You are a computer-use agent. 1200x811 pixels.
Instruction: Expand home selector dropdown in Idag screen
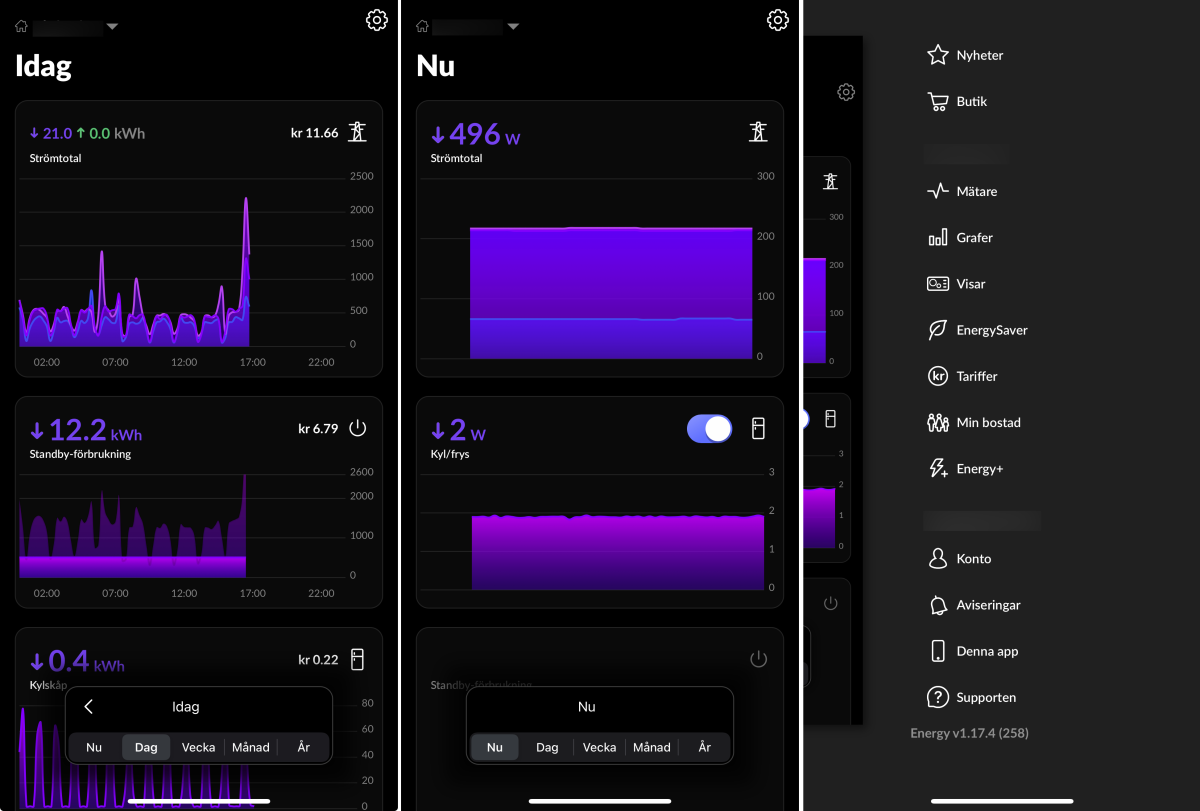tap(112, 26)
